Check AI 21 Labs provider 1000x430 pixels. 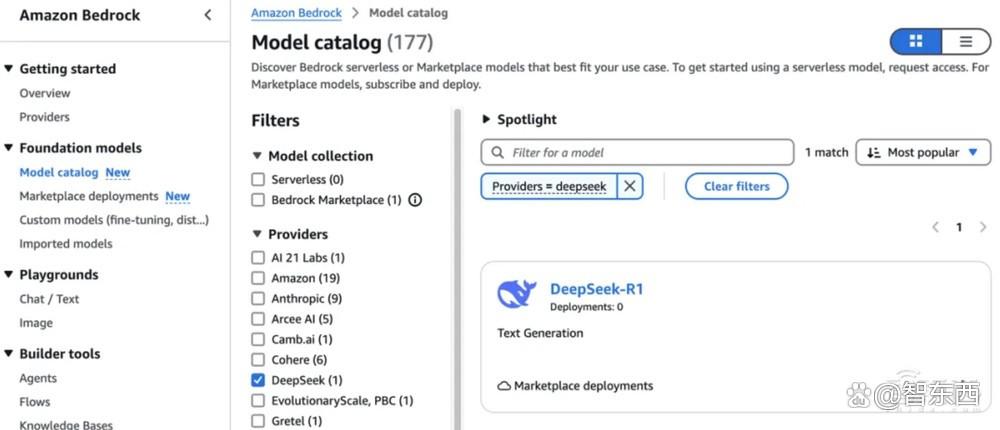pos(258,258)
